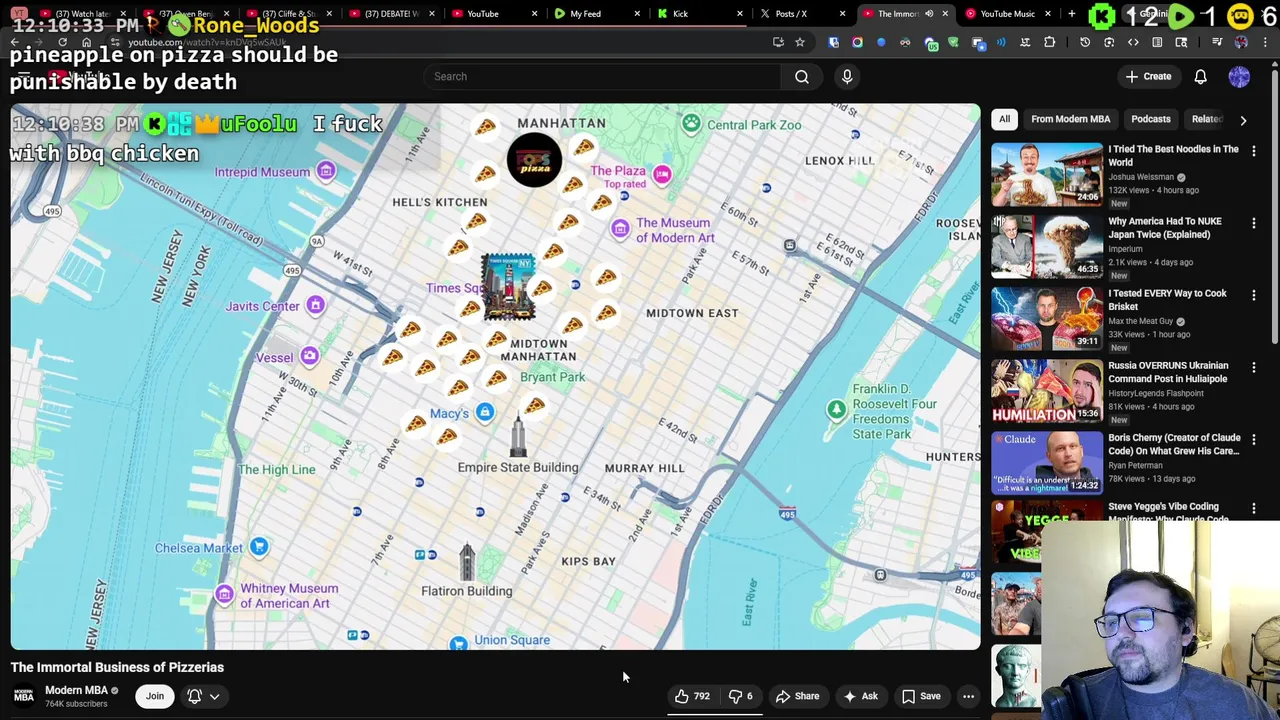Click the Join membership button

click(155, 696)
